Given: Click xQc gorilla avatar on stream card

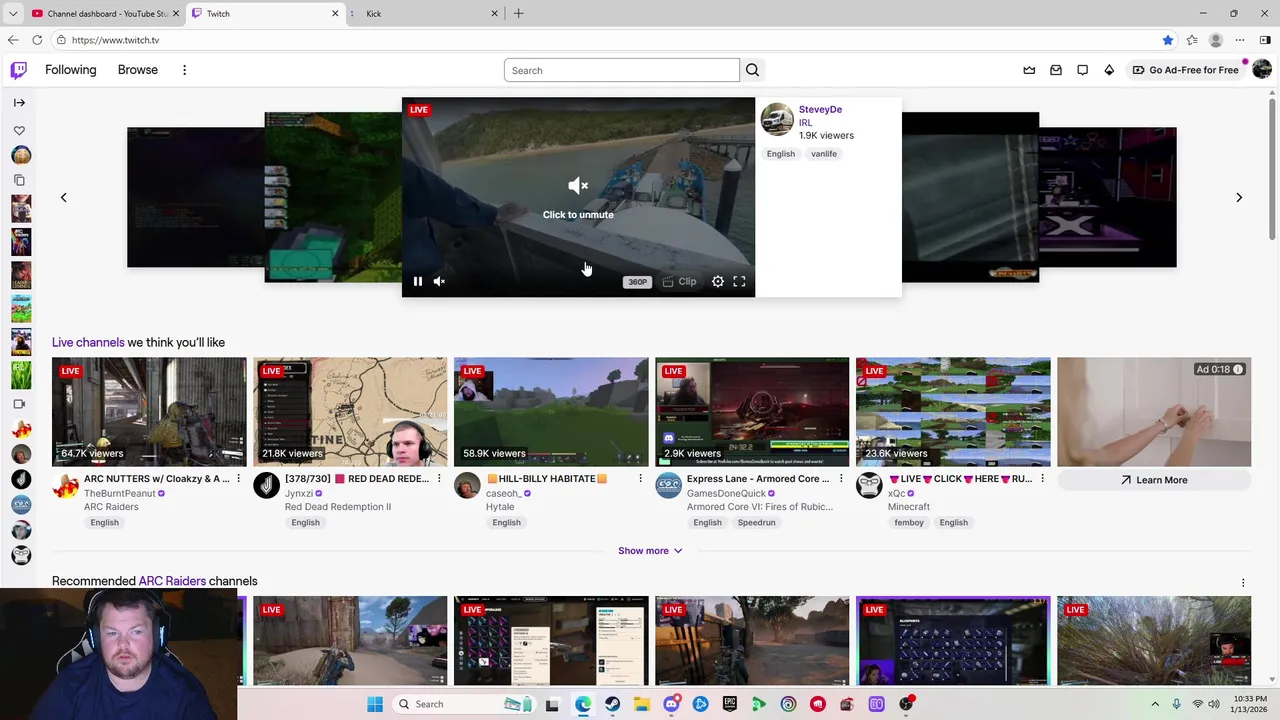Looking at the screenshot, I should (869, 486).
